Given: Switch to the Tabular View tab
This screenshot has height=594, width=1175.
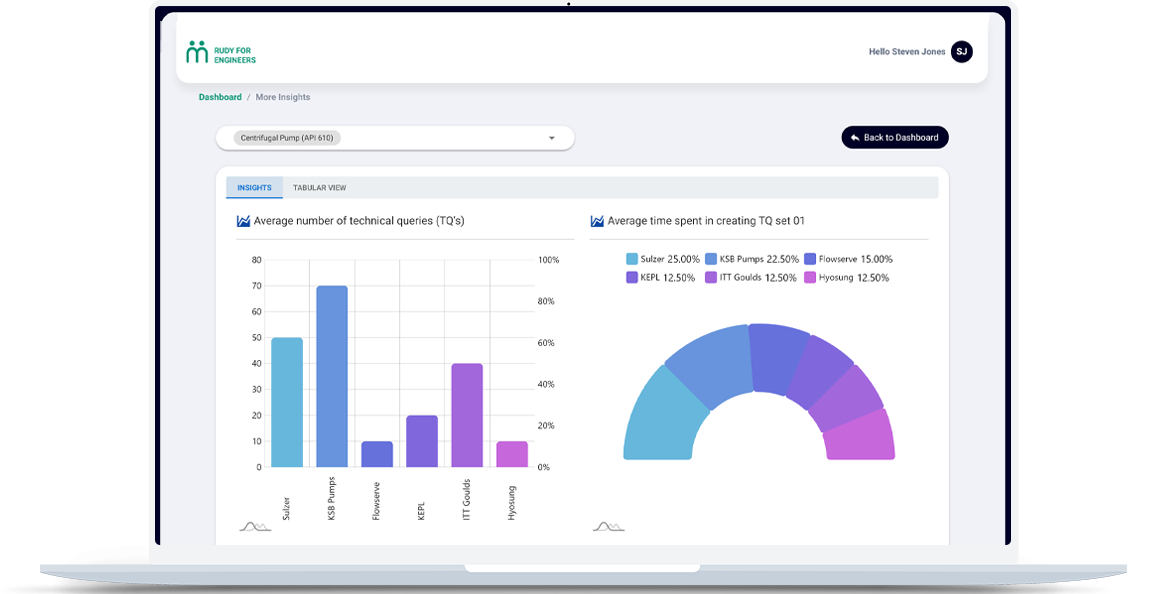Looking at the screenshot, I should tap(319, 188).
